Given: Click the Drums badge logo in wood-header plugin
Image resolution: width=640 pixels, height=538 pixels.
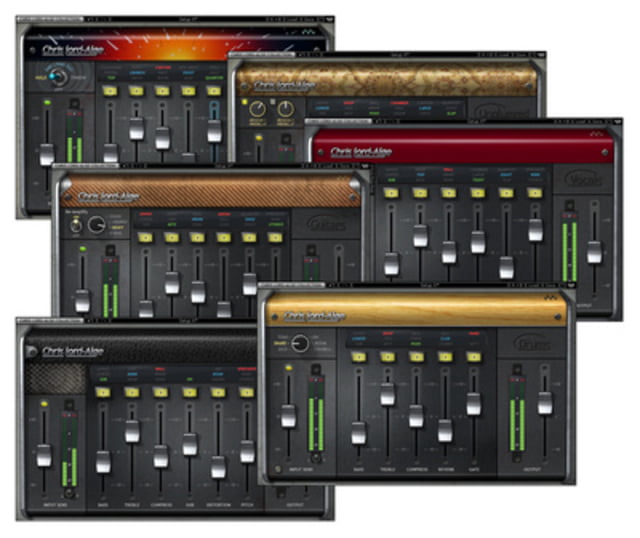Looking at the screenshot, I should (x=533, y=343).
